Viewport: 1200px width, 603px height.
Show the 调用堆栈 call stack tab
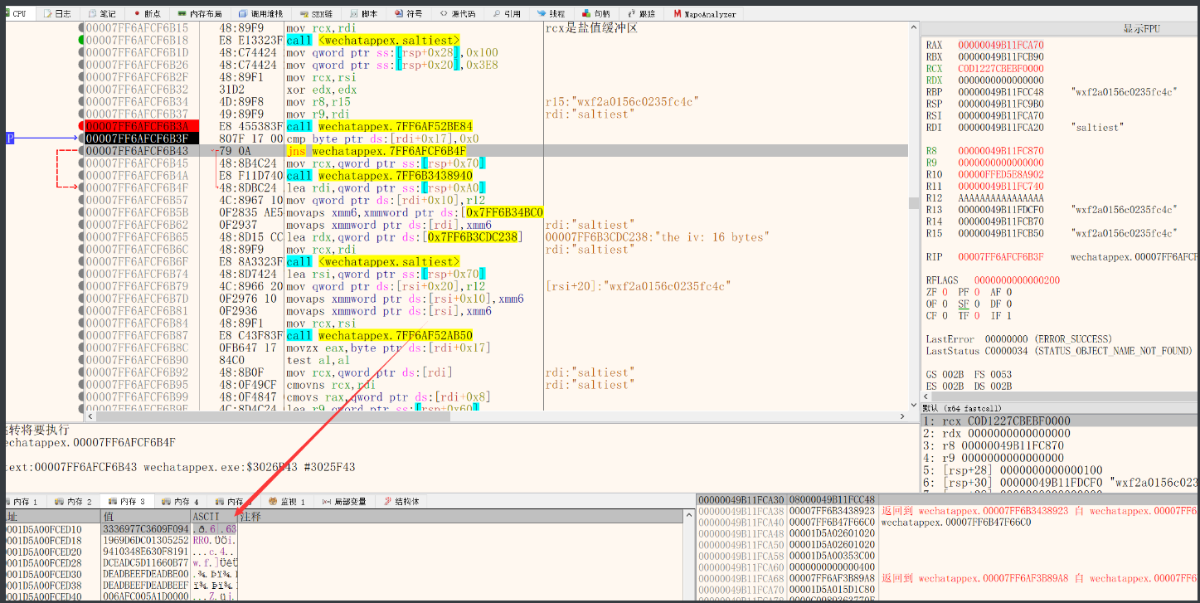click(x=263, y=14)
